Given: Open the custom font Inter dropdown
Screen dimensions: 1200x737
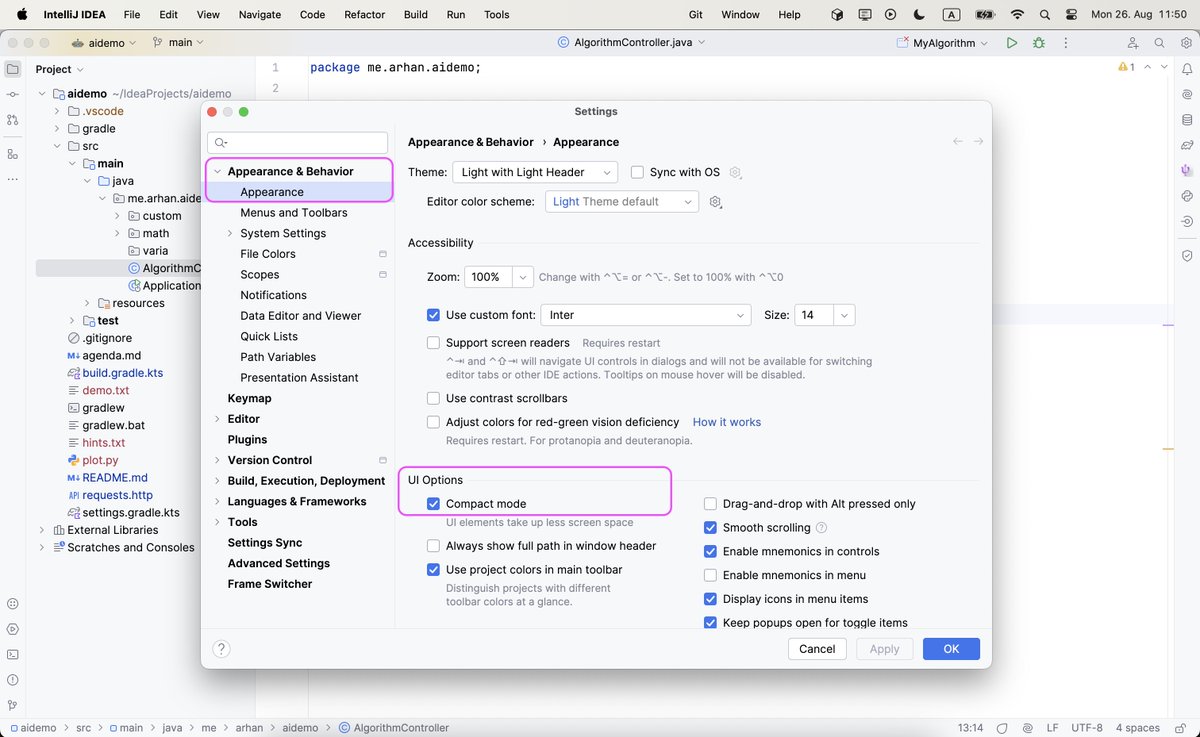Looking at the screenshot, I should [x=645, y=315].
